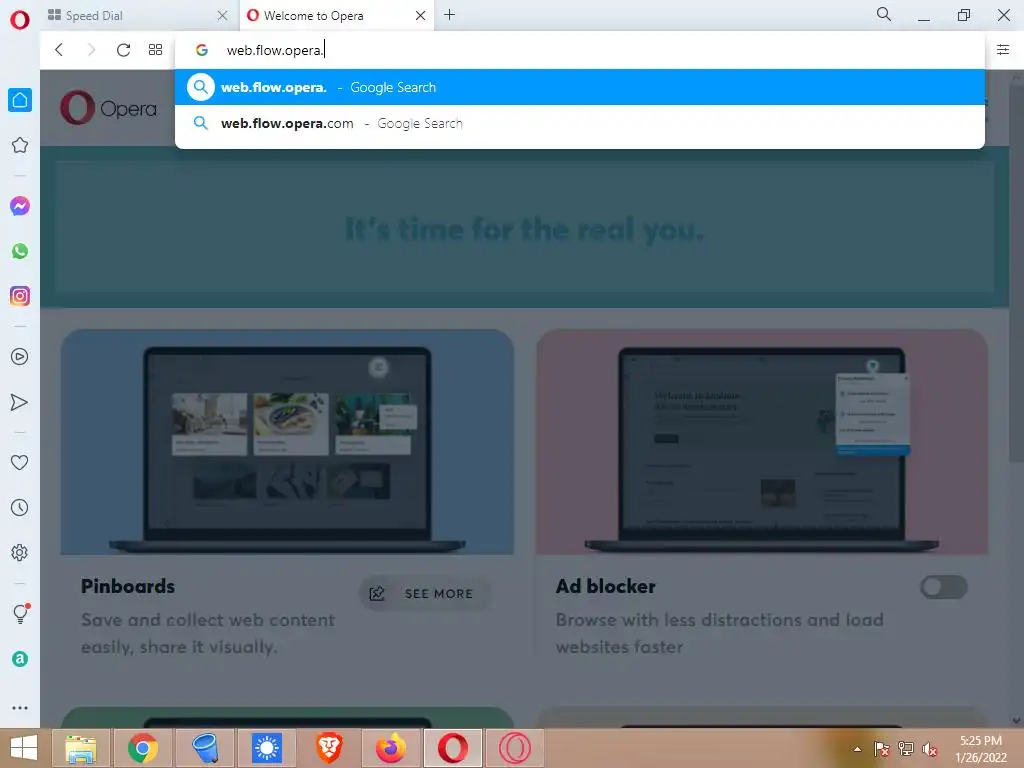Launch Brave browser from the taskbar
This screenshot has width=1024, height=768.
[x=329, y=748]
